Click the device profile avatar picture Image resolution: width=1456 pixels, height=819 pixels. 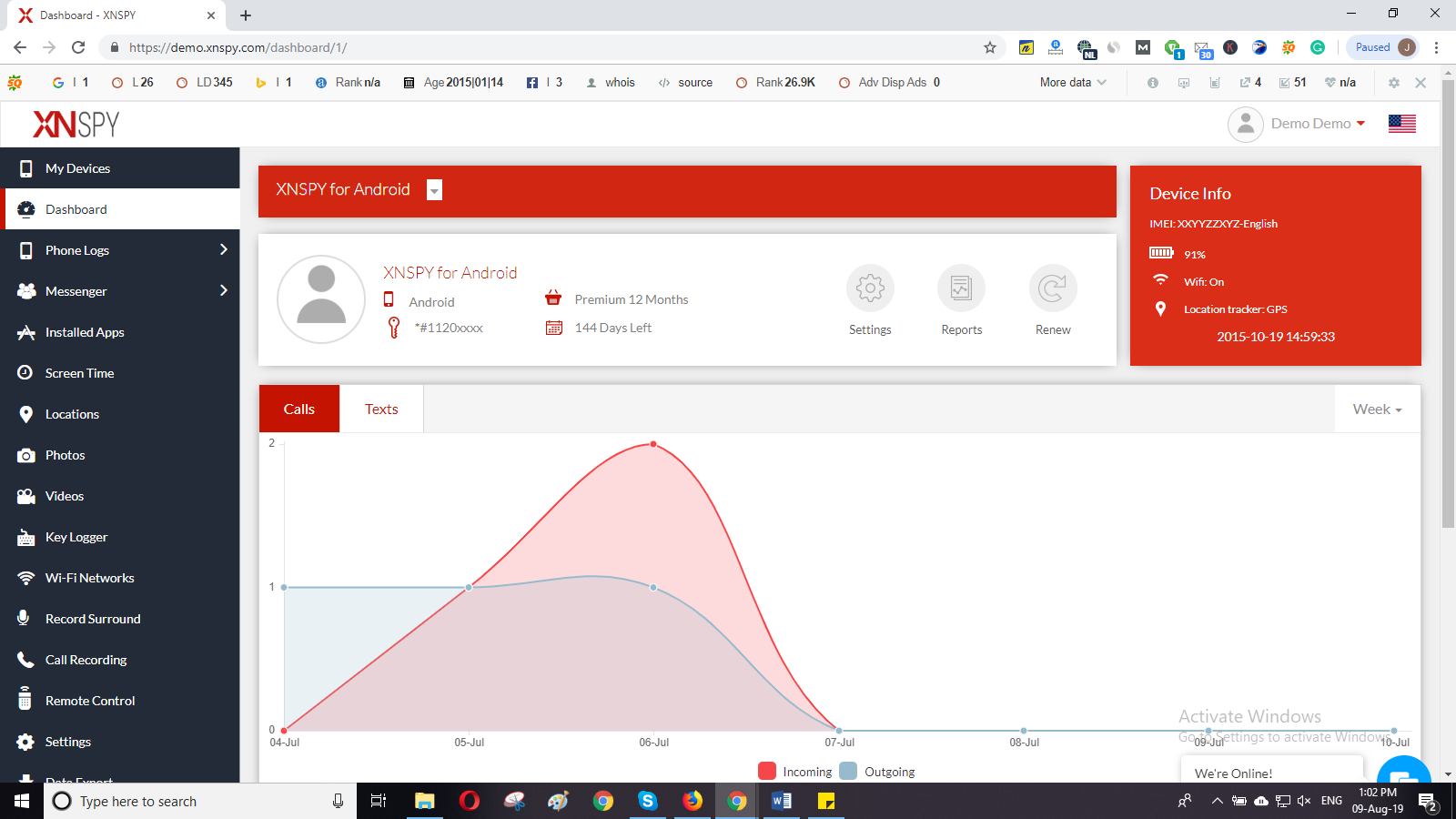pos(321,299)
